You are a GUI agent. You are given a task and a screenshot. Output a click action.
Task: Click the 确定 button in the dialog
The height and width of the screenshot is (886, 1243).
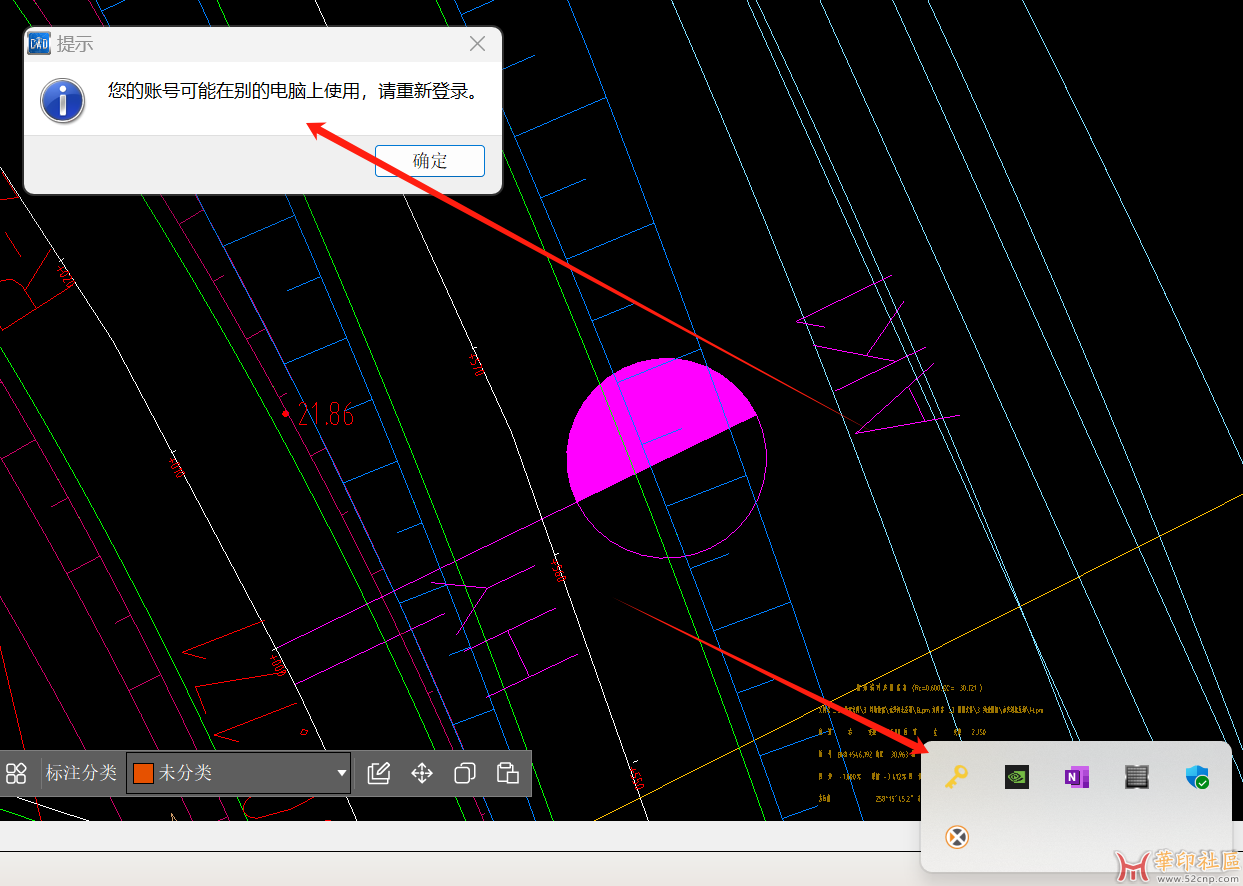coord(430,161)
